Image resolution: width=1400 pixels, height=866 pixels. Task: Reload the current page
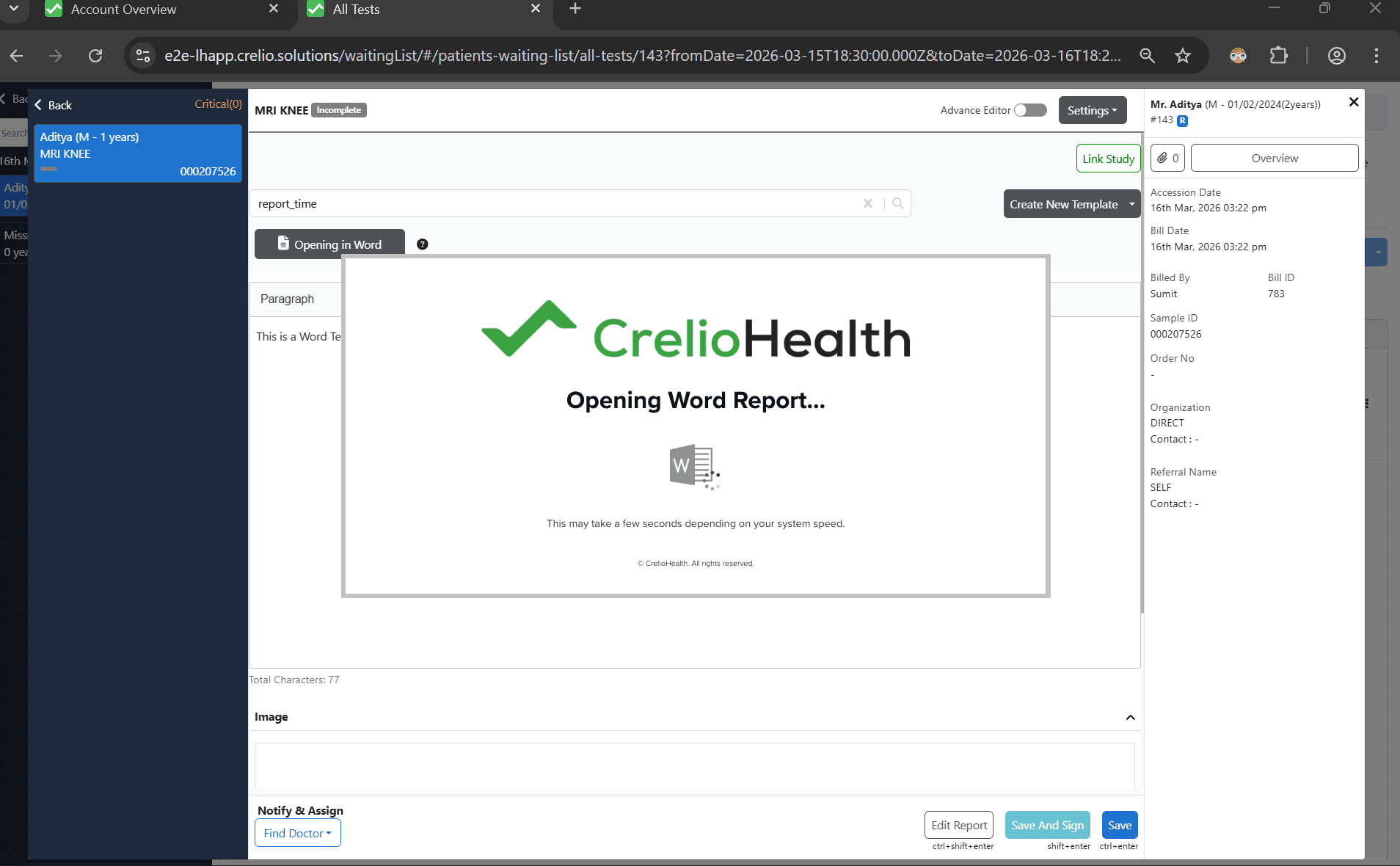coord(95,56)
